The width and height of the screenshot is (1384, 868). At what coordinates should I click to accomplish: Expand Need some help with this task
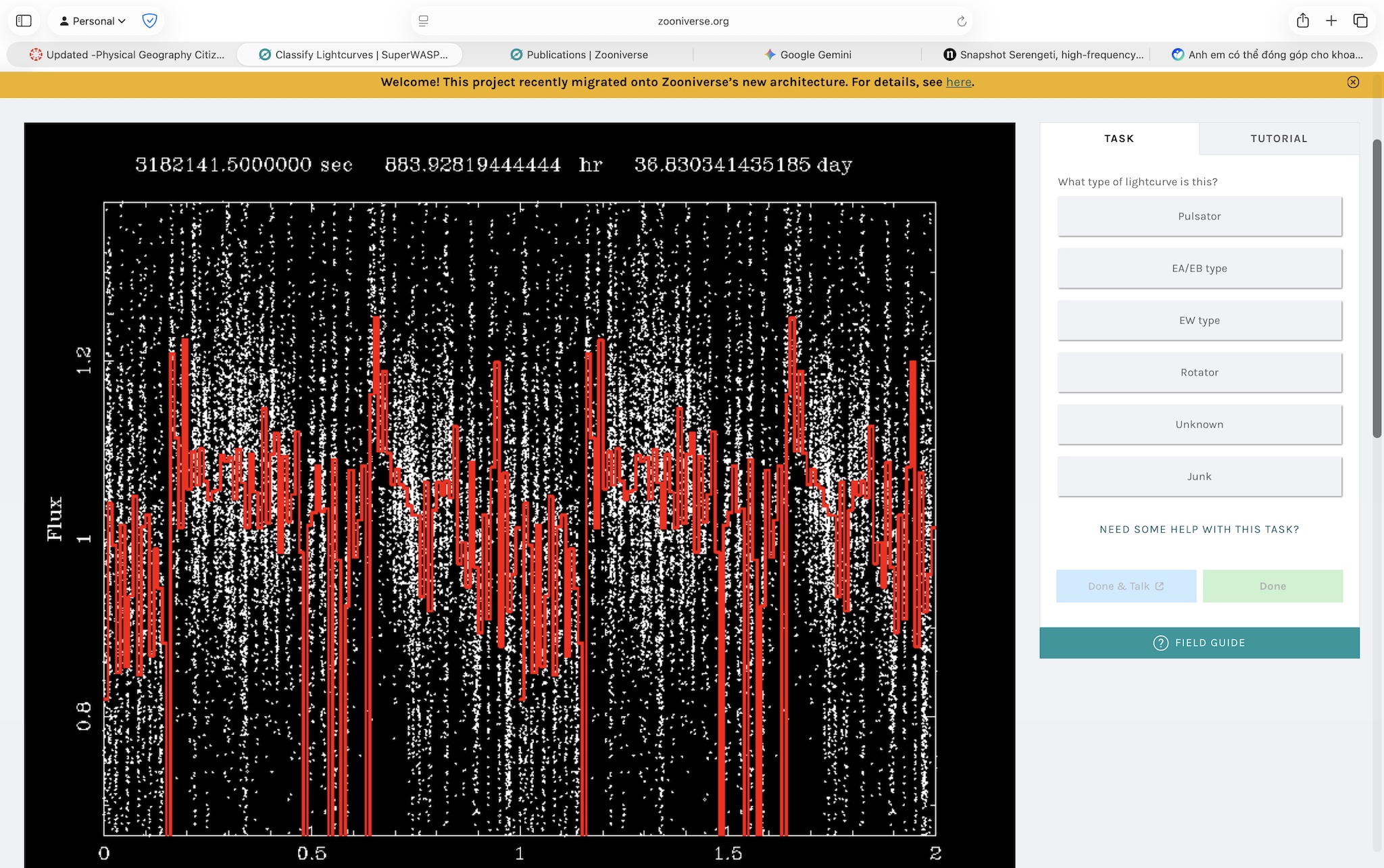pyautogui.click(x=1200, y=530)
